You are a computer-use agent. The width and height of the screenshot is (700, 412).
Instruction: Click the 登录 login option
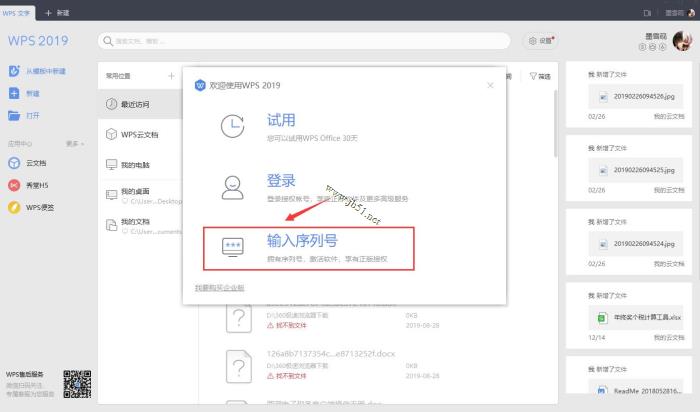point(281,181)
